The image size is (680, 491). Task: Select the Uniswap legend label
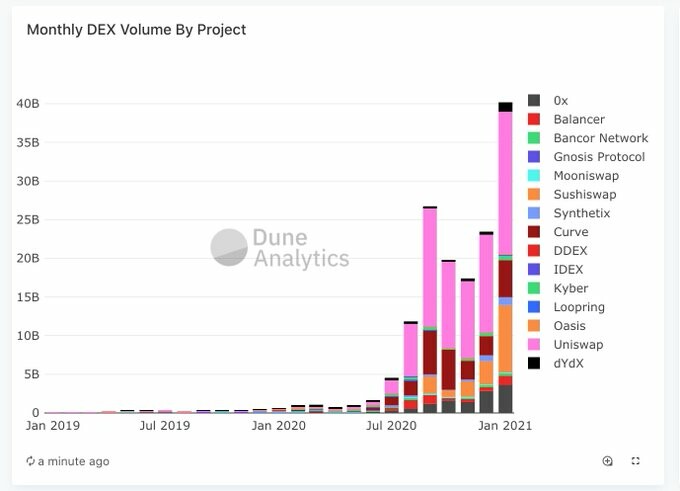click(579, 344)
